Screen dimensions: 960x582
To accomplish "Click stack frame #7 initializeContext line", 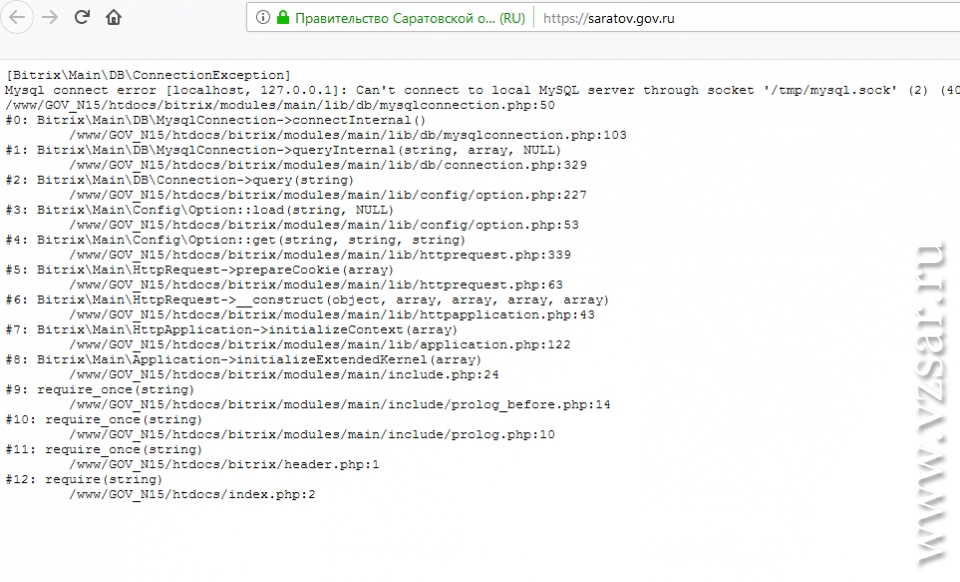I will (x=246, y=330).
